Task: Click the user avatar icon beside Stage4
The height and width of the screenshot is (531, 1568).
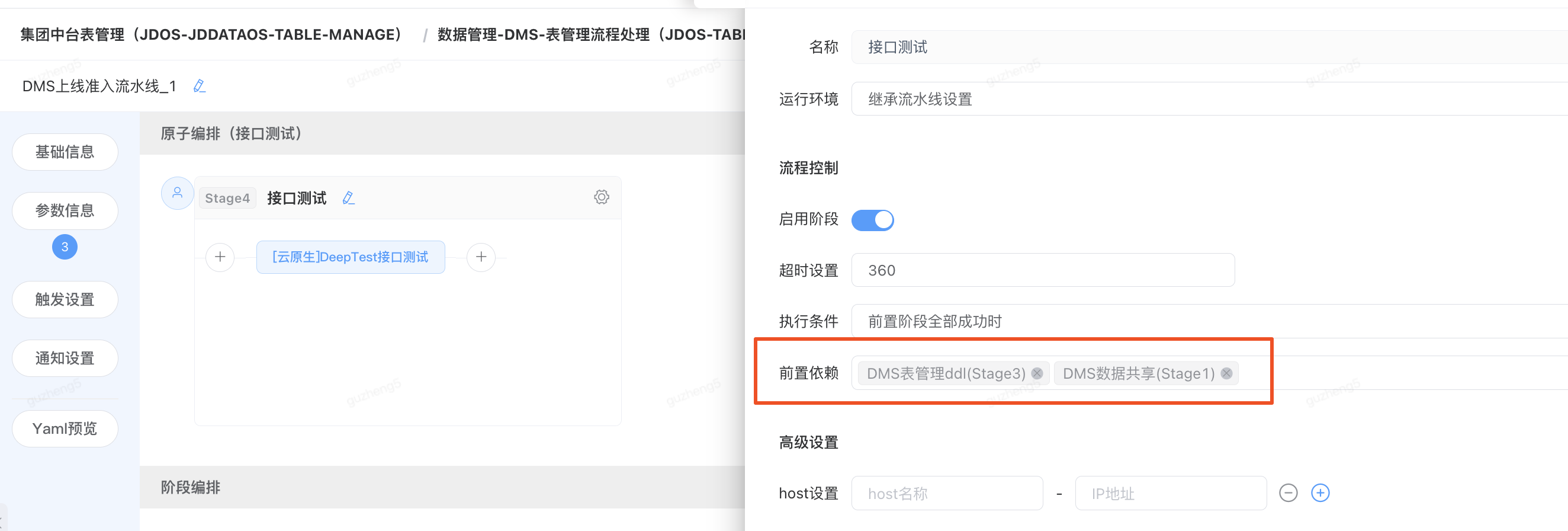Action: [x=177, y=193]
